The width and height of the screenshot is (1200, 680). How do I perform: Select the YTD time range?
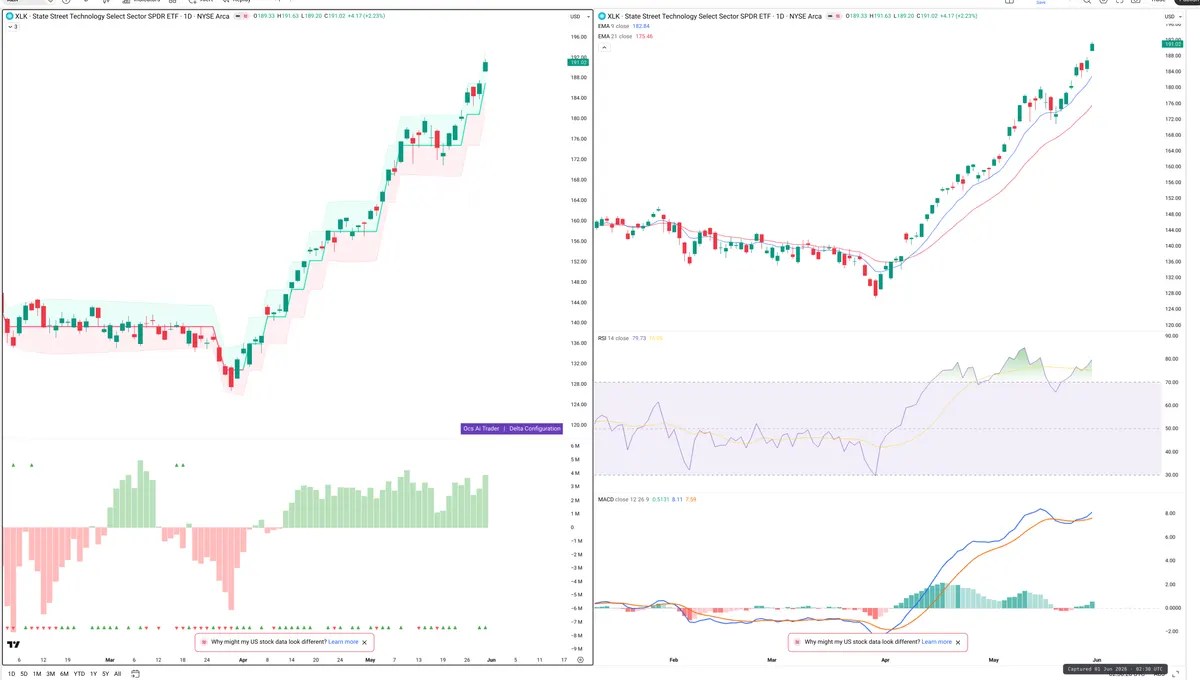79,674
